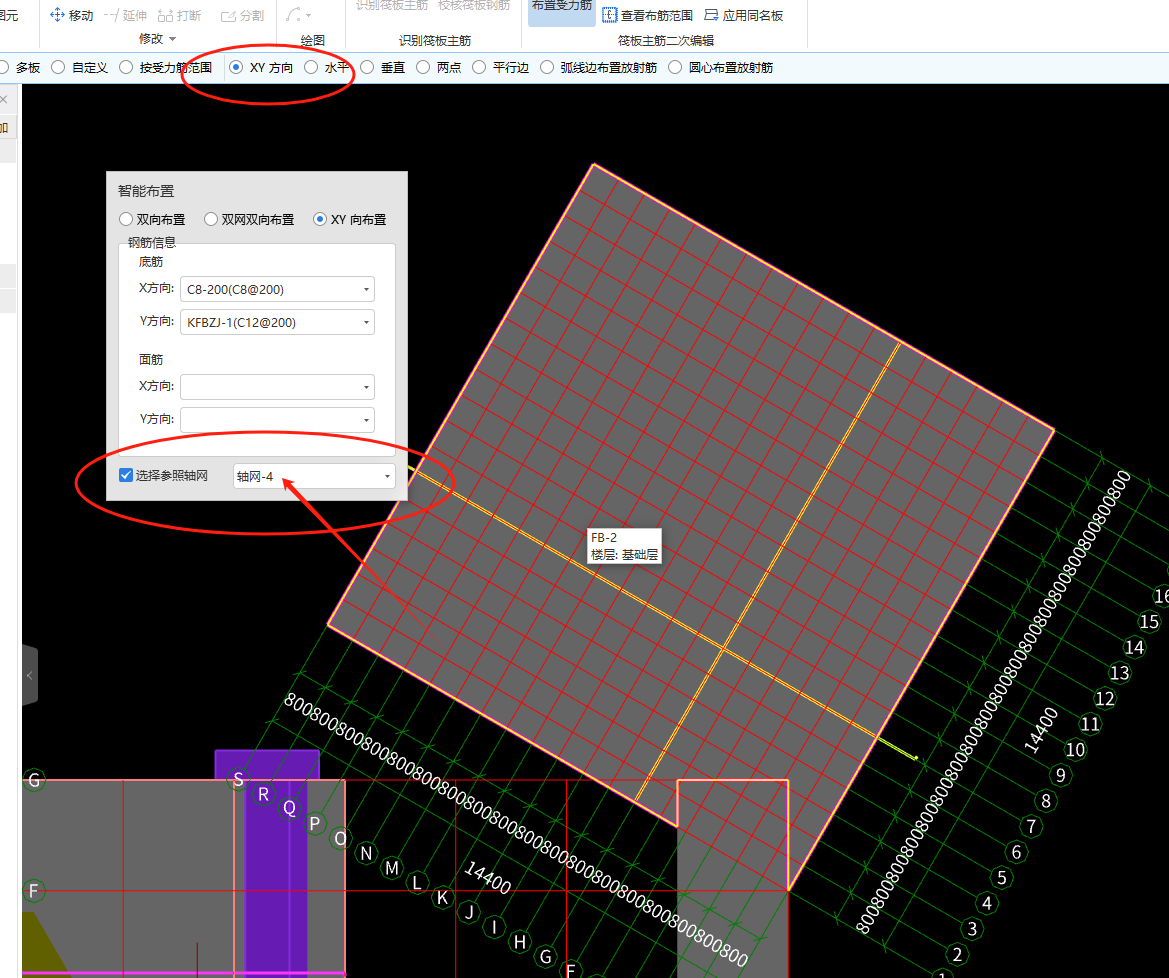Image resolution: width=1169 pixels, height=978 pixels.
Task: Click axis bubble P
Action: [x=315, y=824]
